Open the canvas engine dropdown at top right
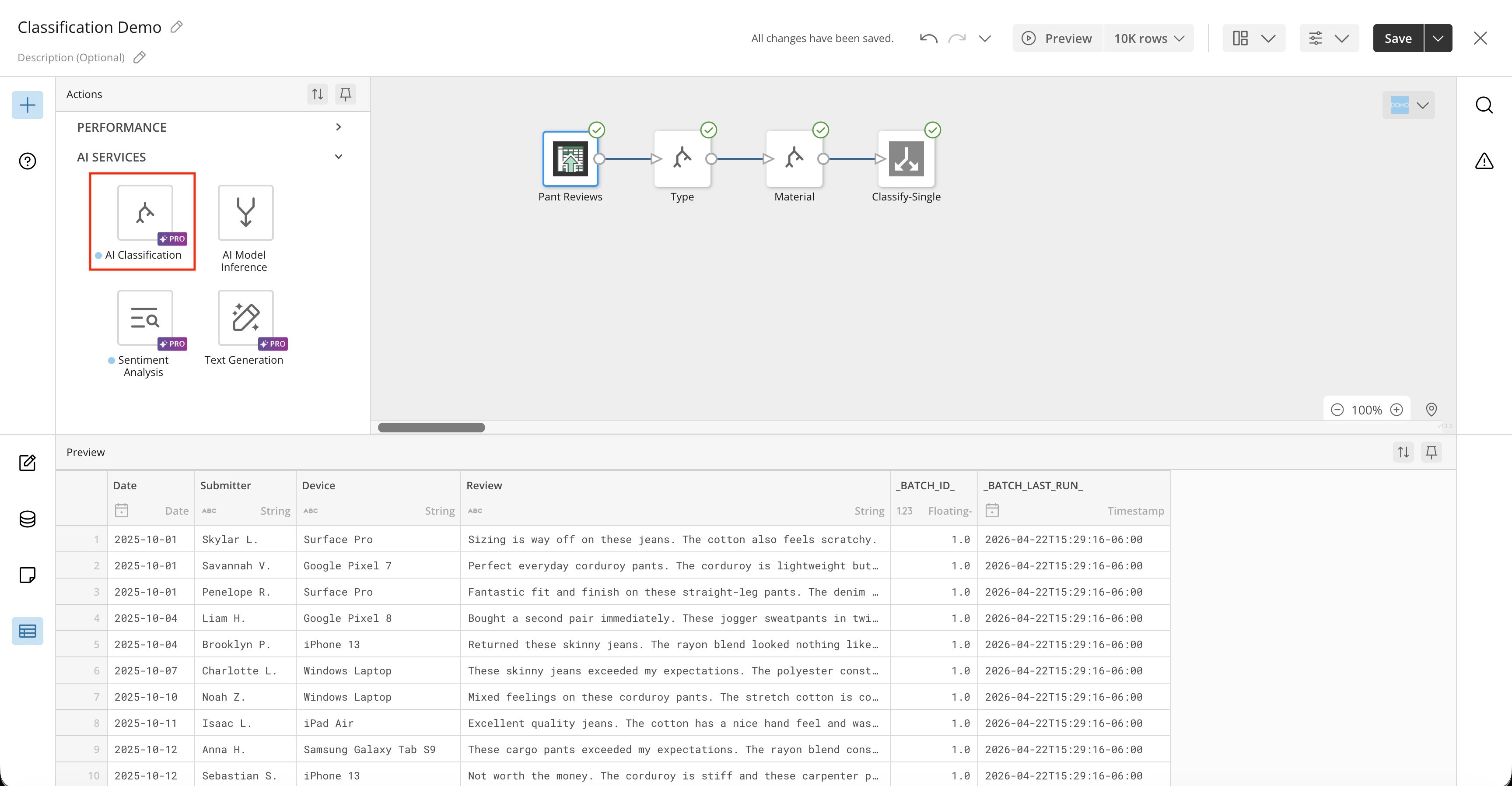Viewport: 1512px width, 786px height. (x=1409, y=105)
